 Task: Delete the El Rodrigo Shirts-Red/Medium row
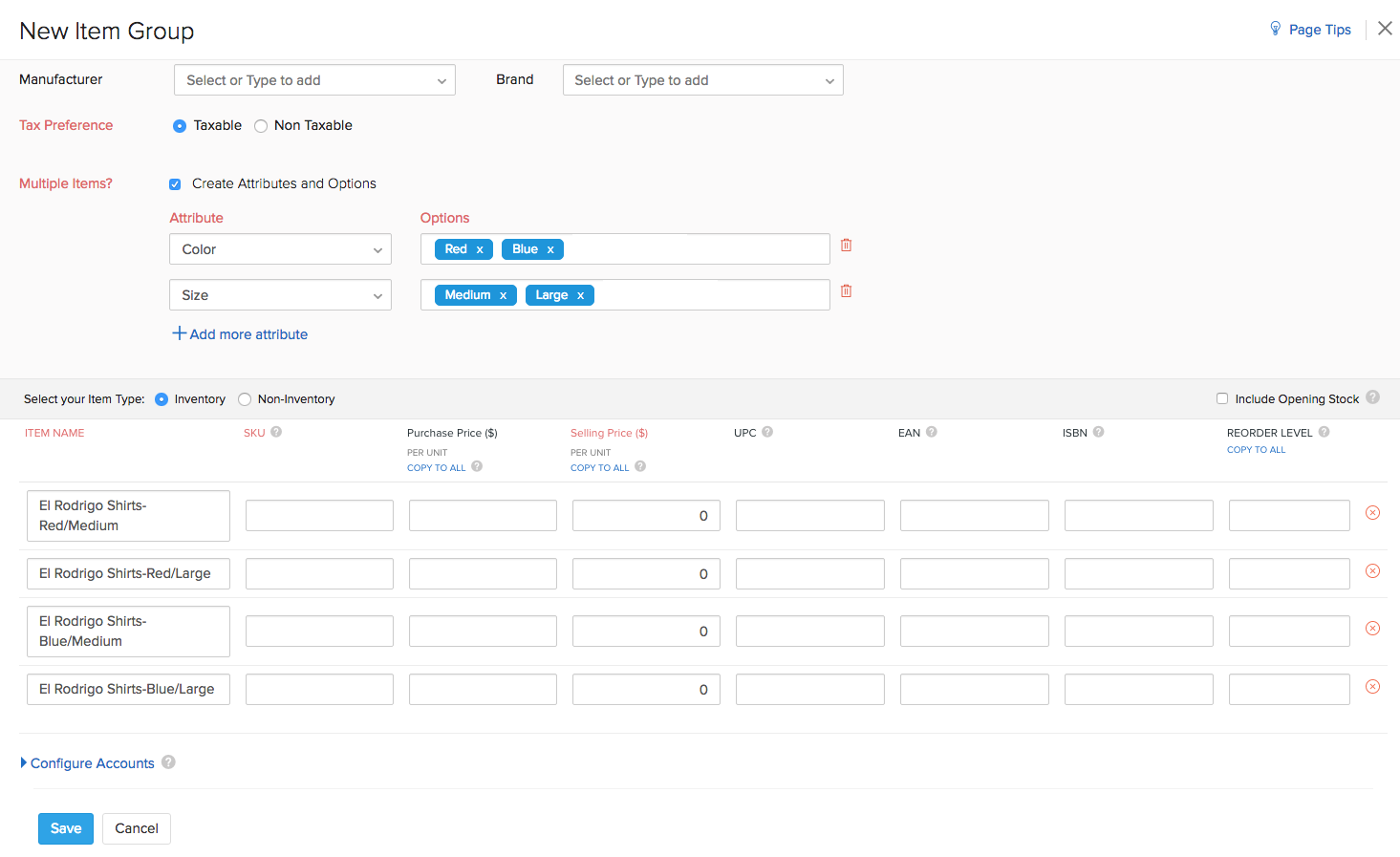(1372, 513)
